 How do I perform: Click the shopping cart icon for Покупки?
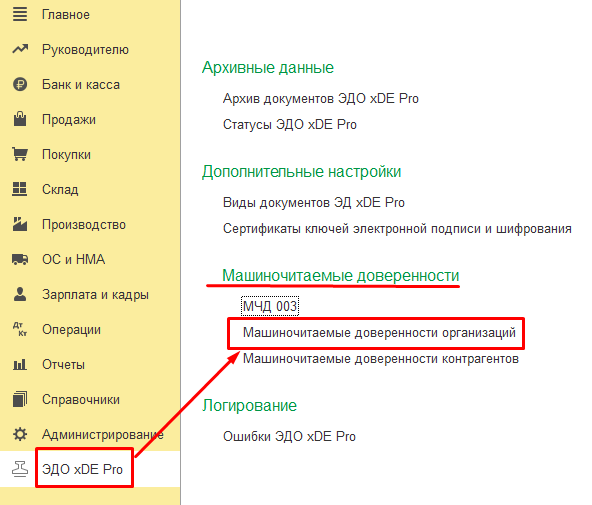[x=20, y=154]
